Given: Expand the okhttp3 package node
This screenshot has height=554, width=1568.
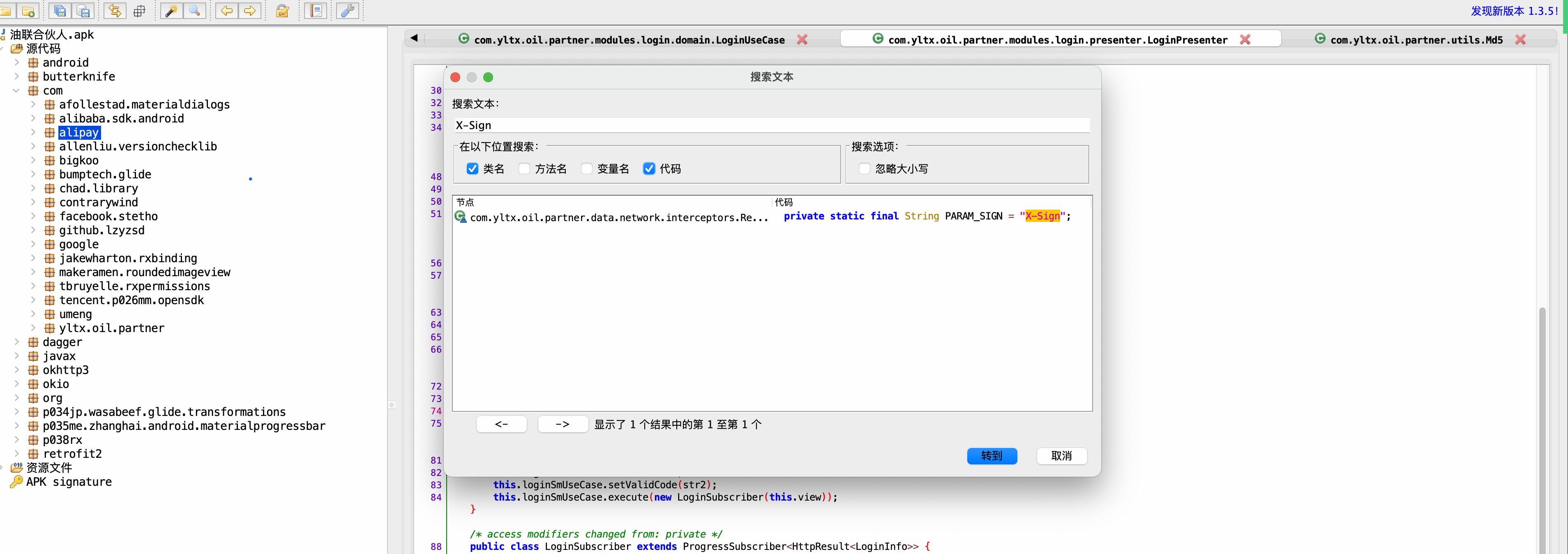Looking at the screenshot, I should pyautogui.click(x=16, y=369).
